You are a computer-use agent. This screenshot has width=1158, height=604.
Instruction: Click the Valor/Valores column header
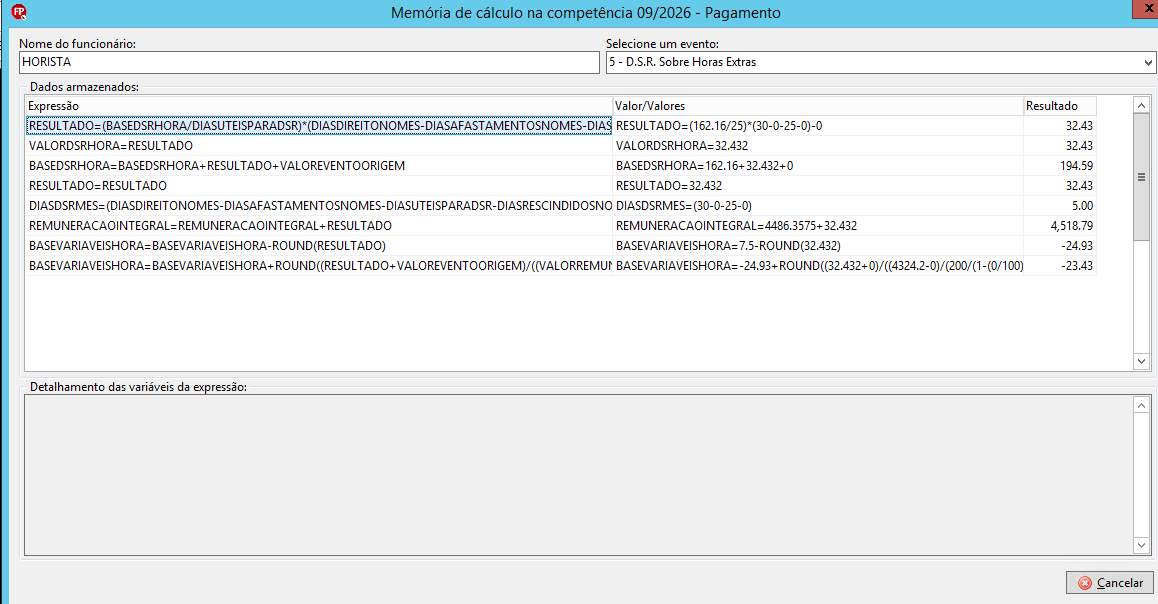[x=818, y=106]
